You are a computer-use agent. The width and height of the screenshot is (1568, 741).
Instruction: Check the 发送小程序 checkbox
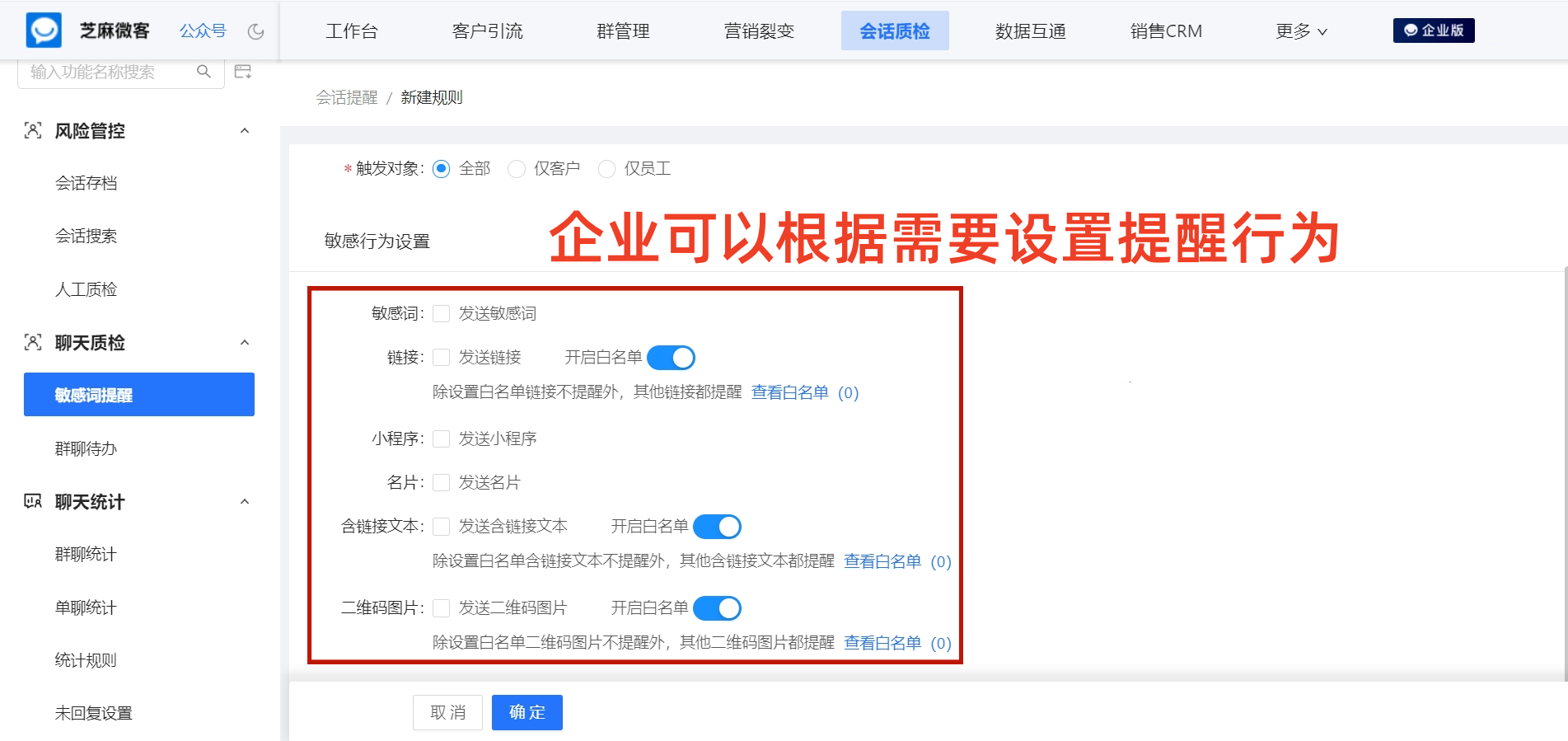442,439
